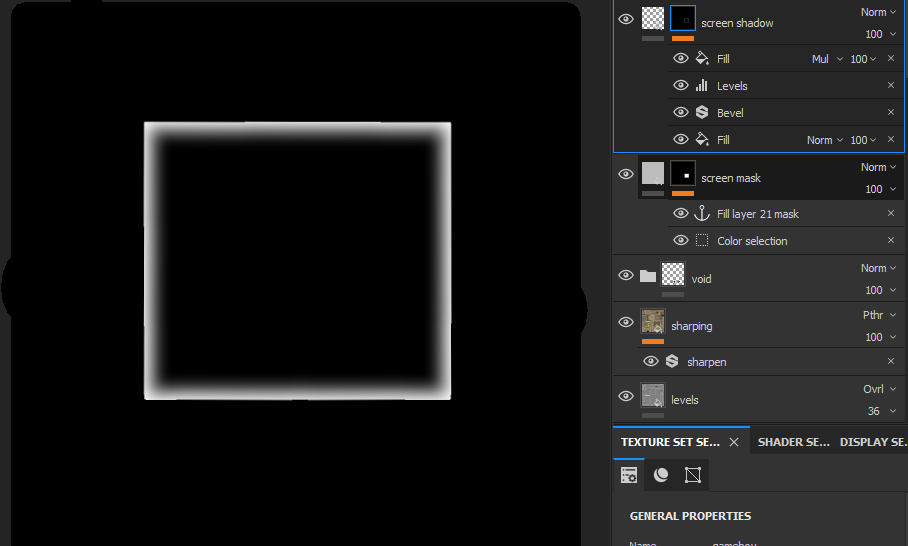Open void folder opacity dropdown
This screenshot has width=908, height=546.
point(881,290)
